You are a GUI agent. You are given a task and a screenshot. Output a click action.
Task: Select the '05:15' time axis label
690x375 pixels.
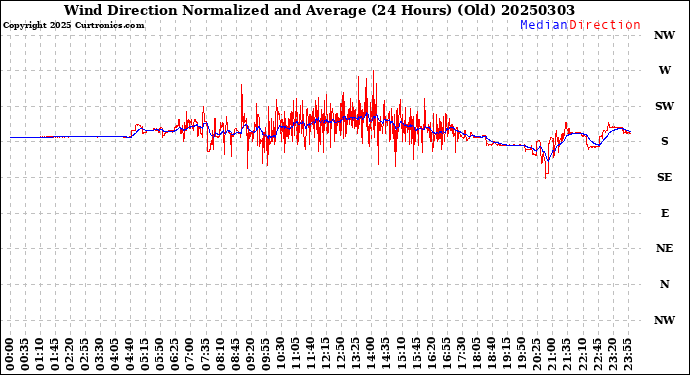click(145, 354)
